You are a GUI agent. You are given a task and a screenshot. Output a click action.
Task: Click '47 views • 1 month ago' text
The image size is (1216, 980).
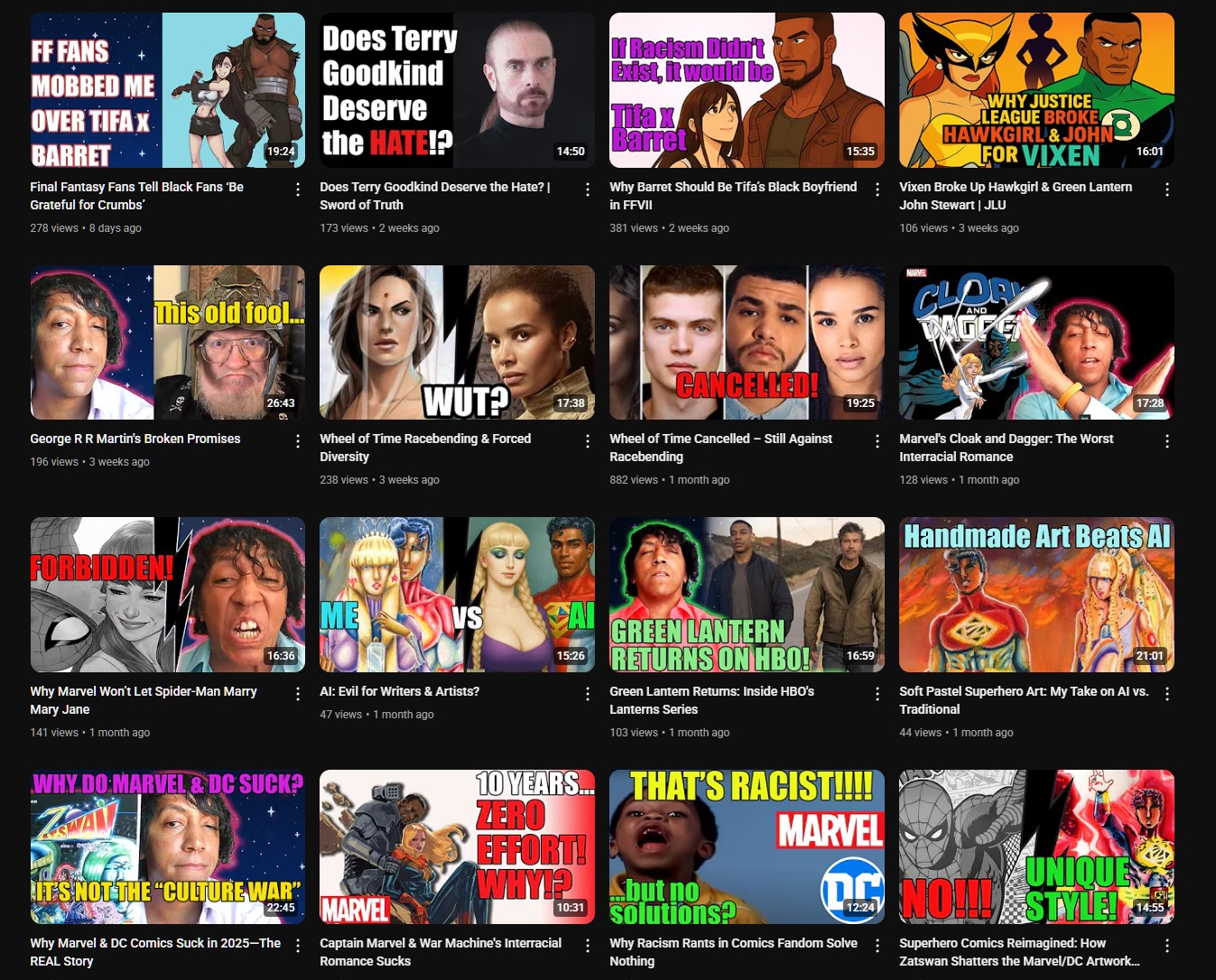click(376, 715)
